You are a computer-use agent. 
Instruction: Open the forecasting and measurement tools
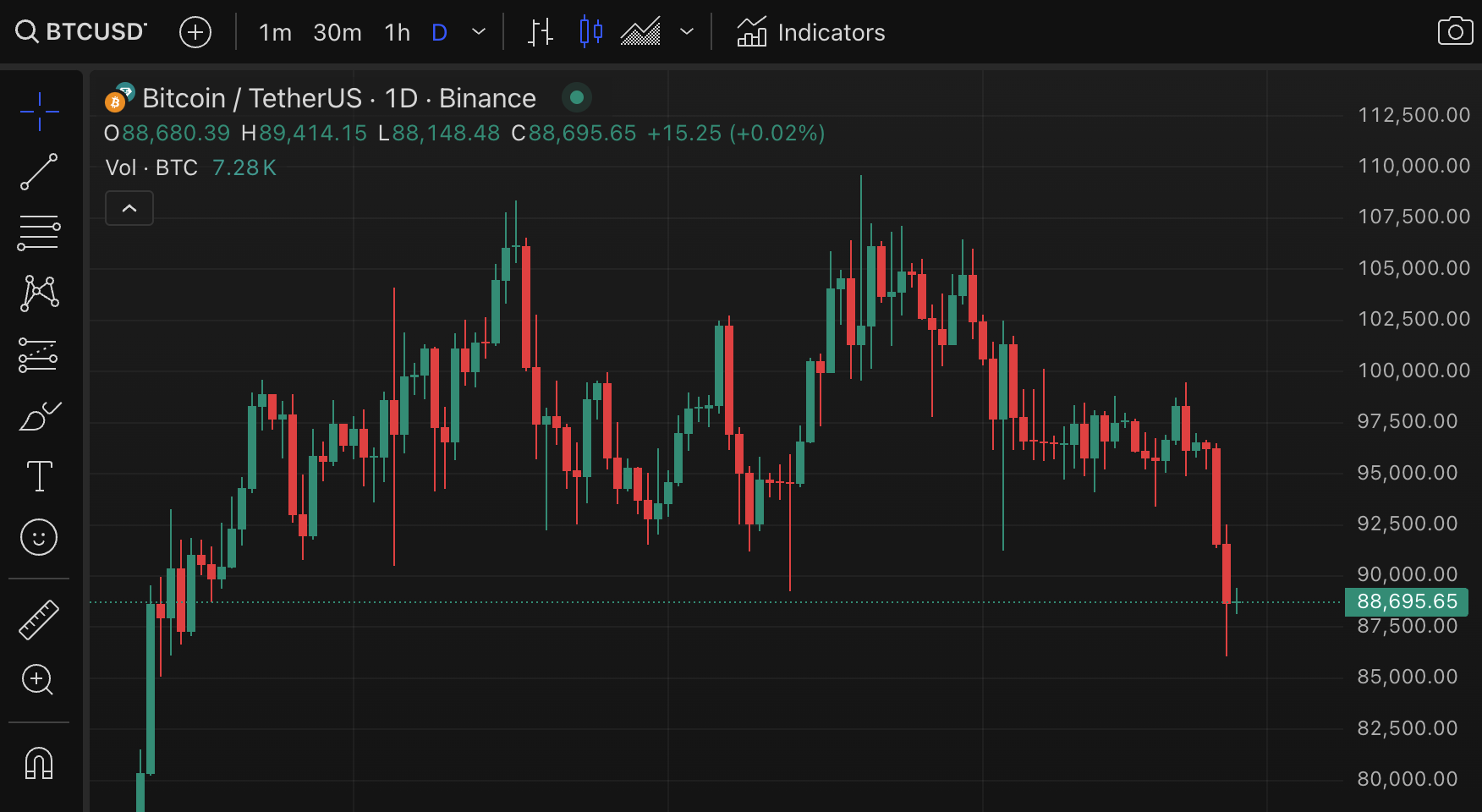point(39,355)
